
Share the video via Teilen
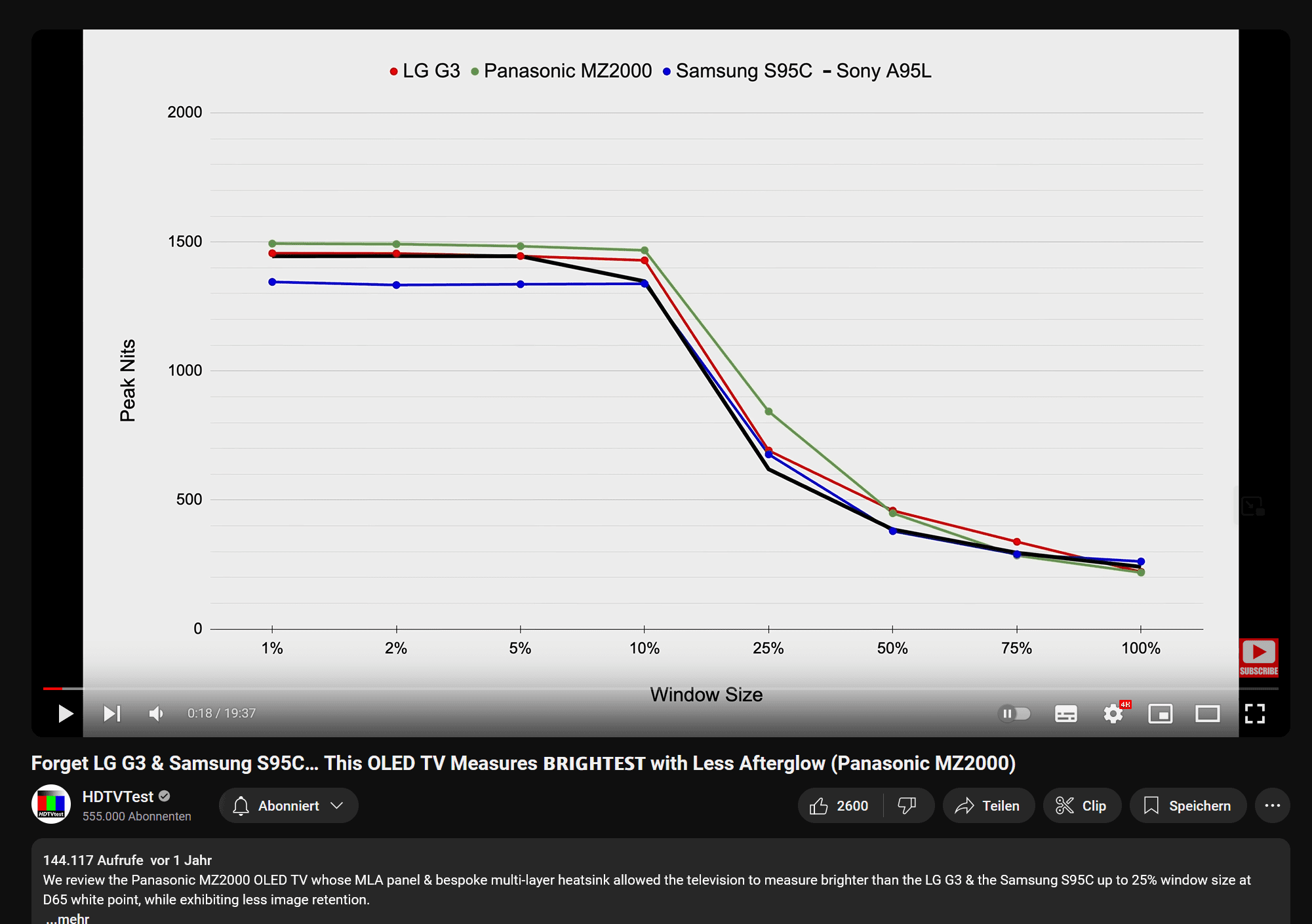pos(988,805)
